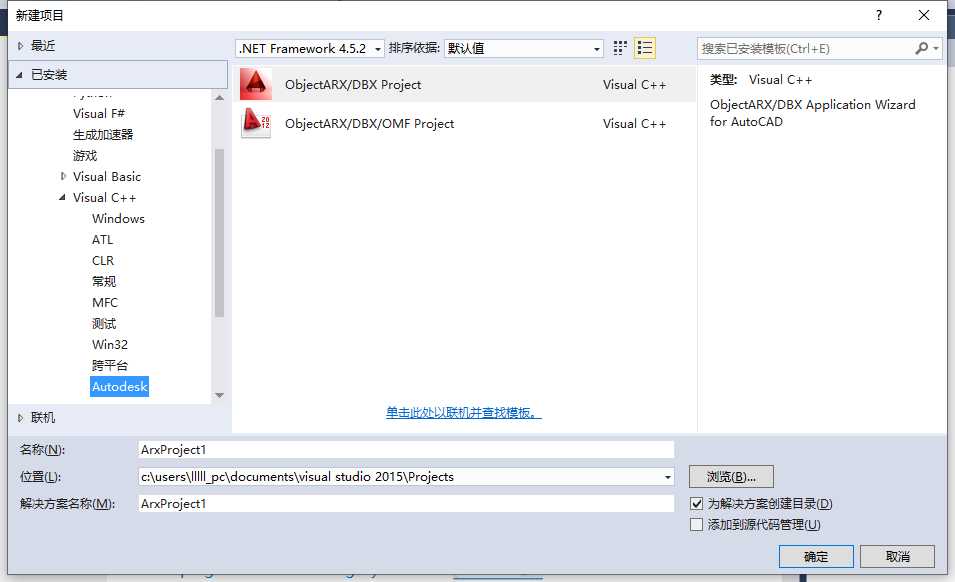Open the location path dropdown arrow
The height and width of the screenshot is (582, 955).
pos(668,477)
